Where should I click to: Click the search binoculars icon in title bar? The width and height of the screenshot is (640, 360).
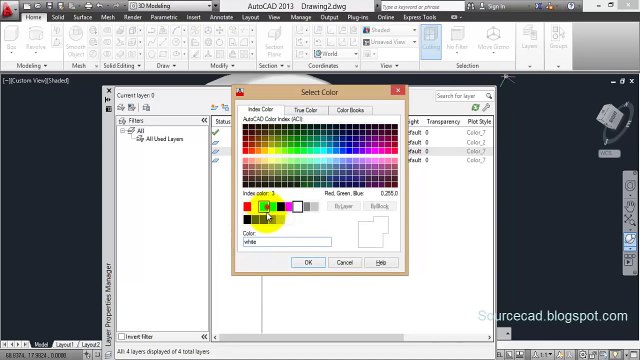click(x=471, y=6)
